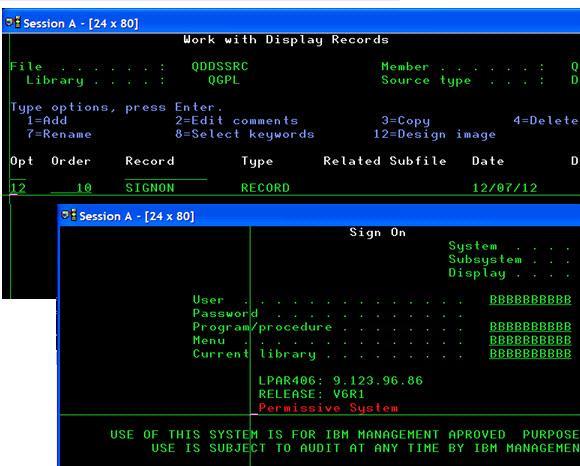The height and width of the screenshot is (466, 580).
Task: Click the Order field showing 10
Action: pos(71,188)
